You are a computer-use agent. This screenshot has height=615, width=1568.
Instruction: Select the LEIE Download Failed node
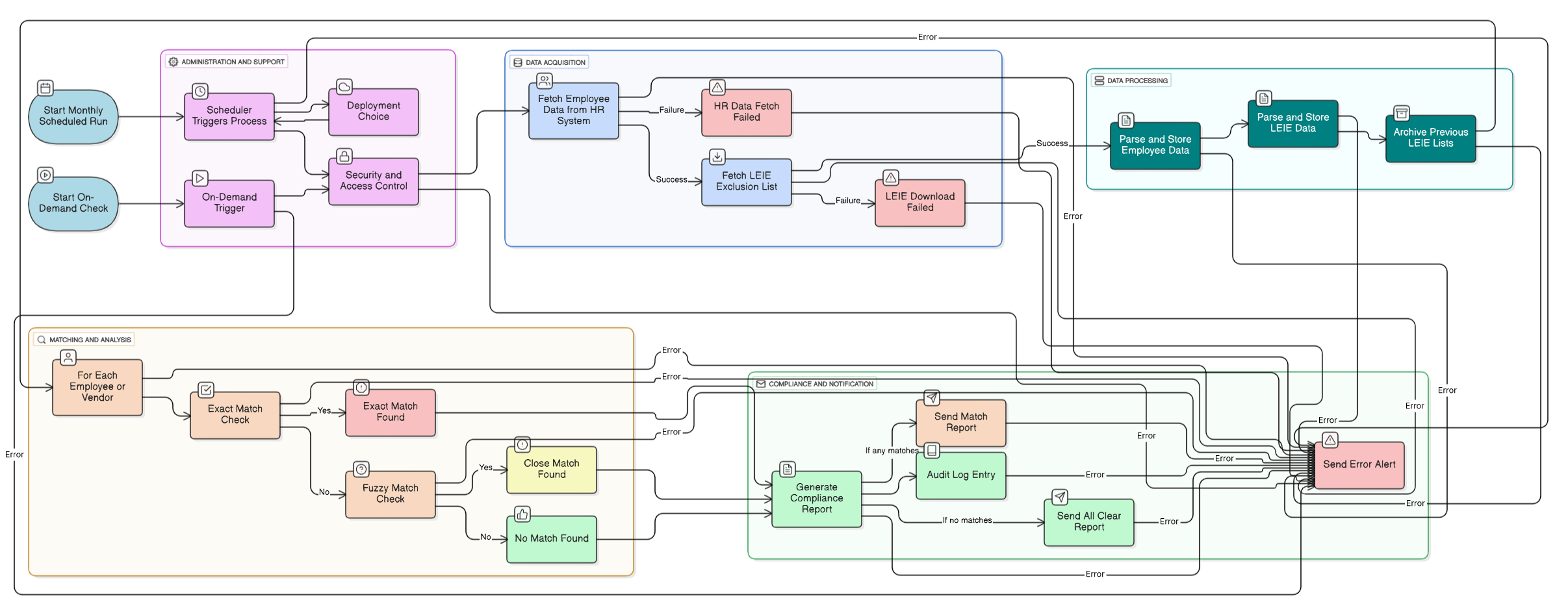click(919, 202)
